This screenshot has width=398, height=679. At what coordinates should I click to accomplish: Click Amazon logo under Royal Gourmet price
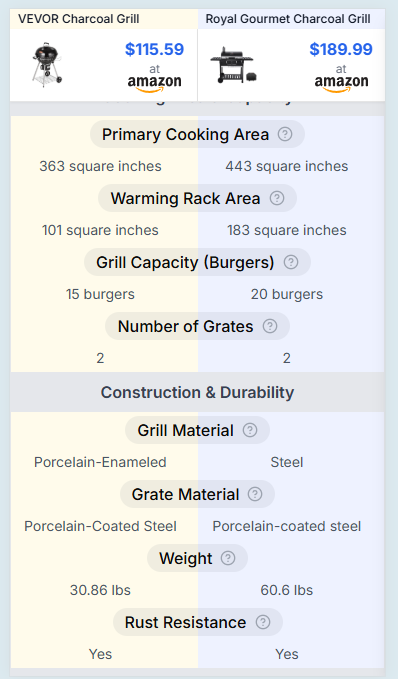point(341,83)
